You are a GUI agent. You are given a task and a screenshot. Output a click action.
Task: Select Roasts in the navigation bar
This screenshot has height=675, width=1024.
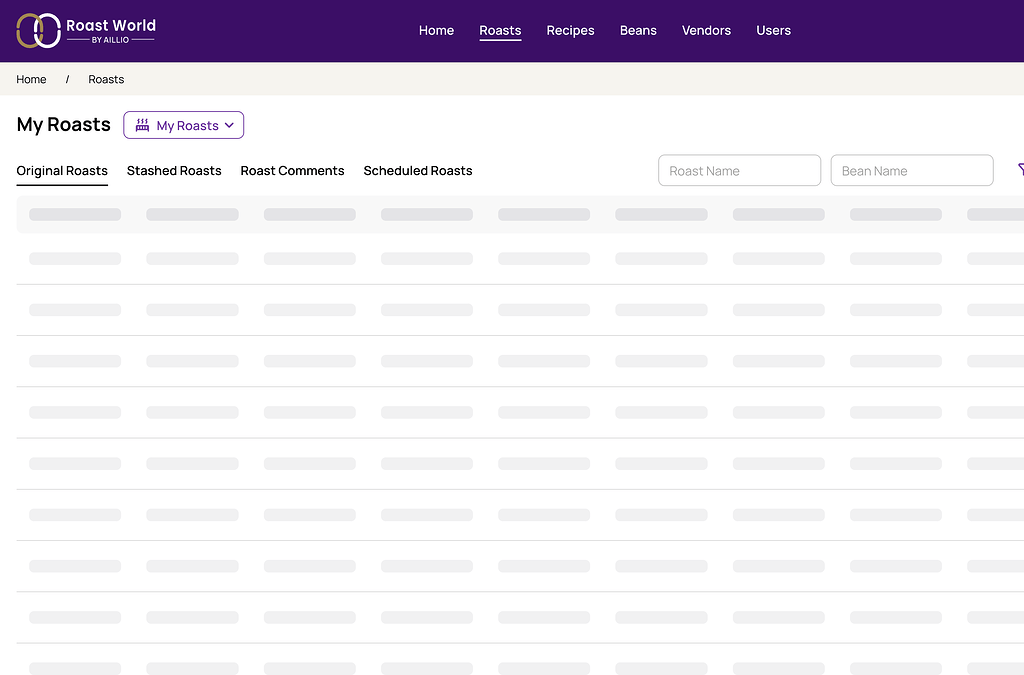click(x=500, y=30)
